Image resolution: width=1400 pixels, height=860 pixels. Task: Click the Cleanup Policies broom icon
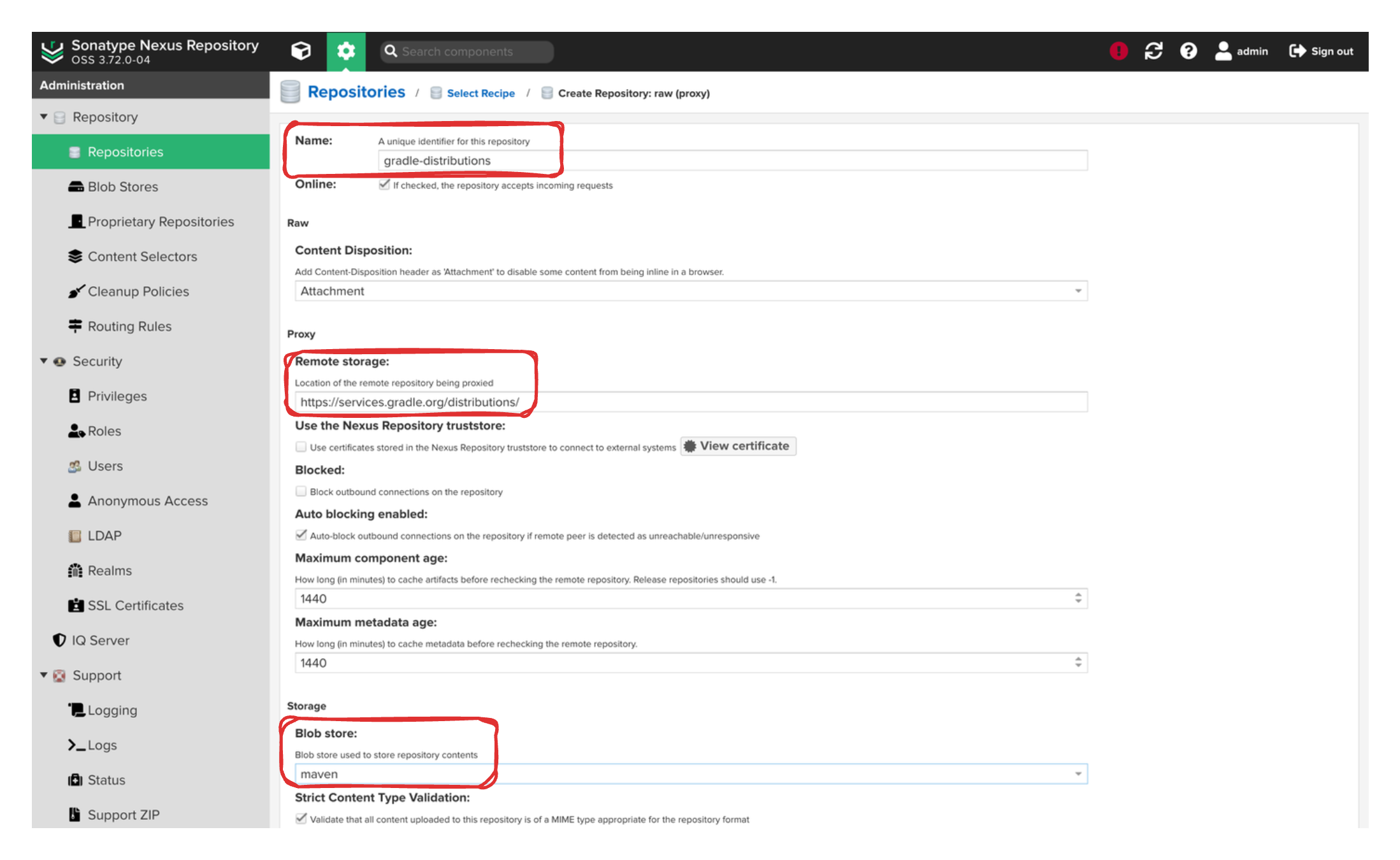(x=76, y=291)
